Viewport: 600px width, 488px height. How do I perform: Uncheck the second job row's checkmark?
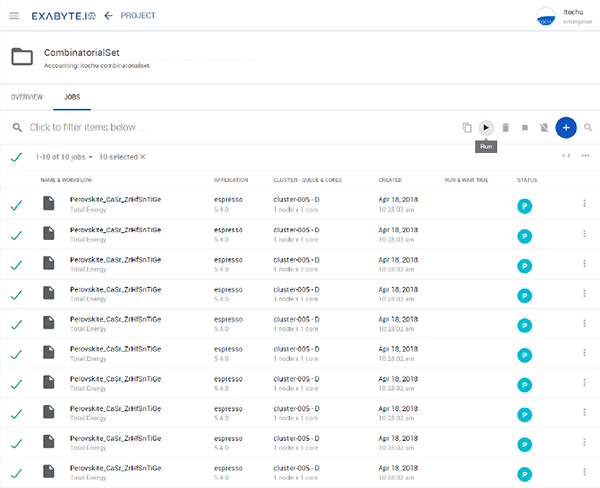click(16, 235)
